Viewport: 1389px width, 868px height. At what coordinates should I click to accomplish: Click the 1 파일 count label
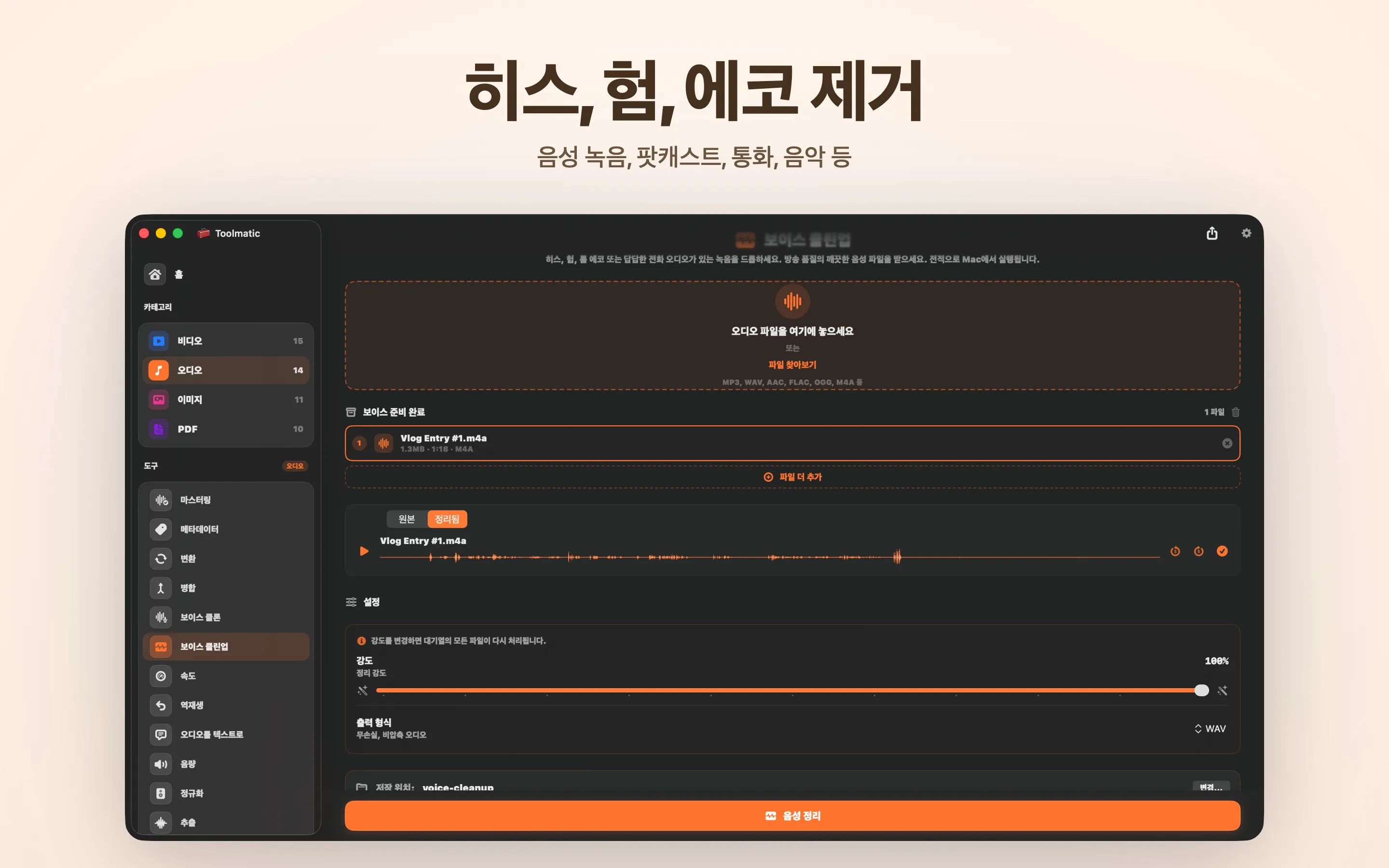(x=1214, y=412)
